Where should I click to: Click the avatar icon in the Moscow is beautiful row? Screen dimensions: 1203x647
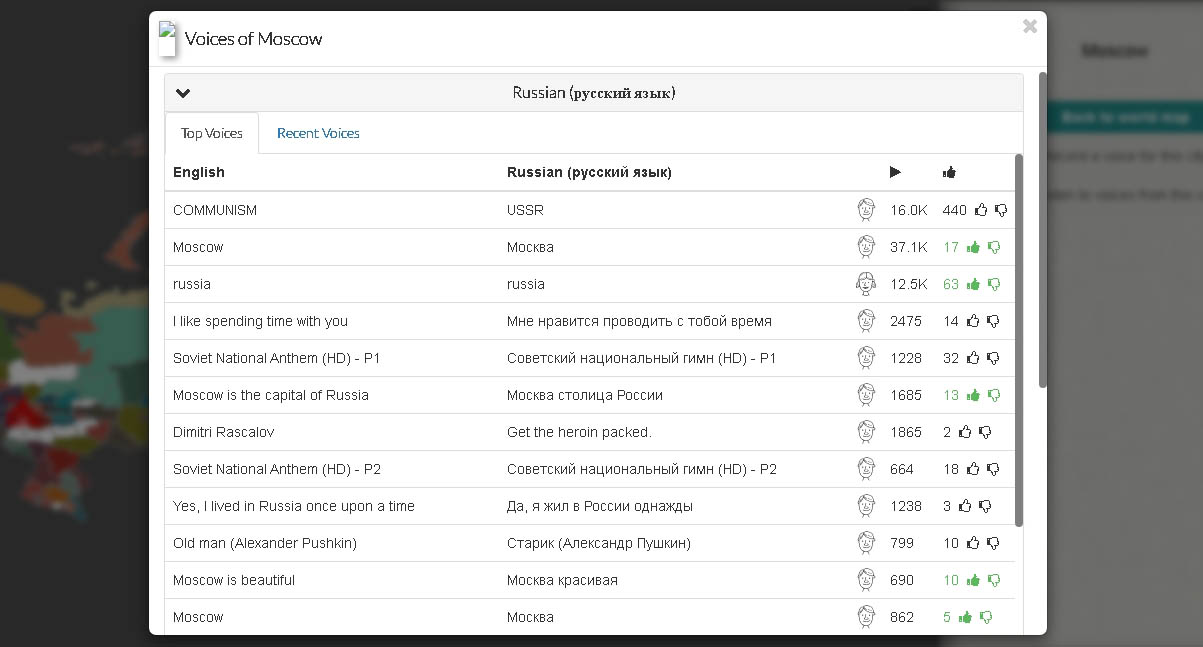866,580
